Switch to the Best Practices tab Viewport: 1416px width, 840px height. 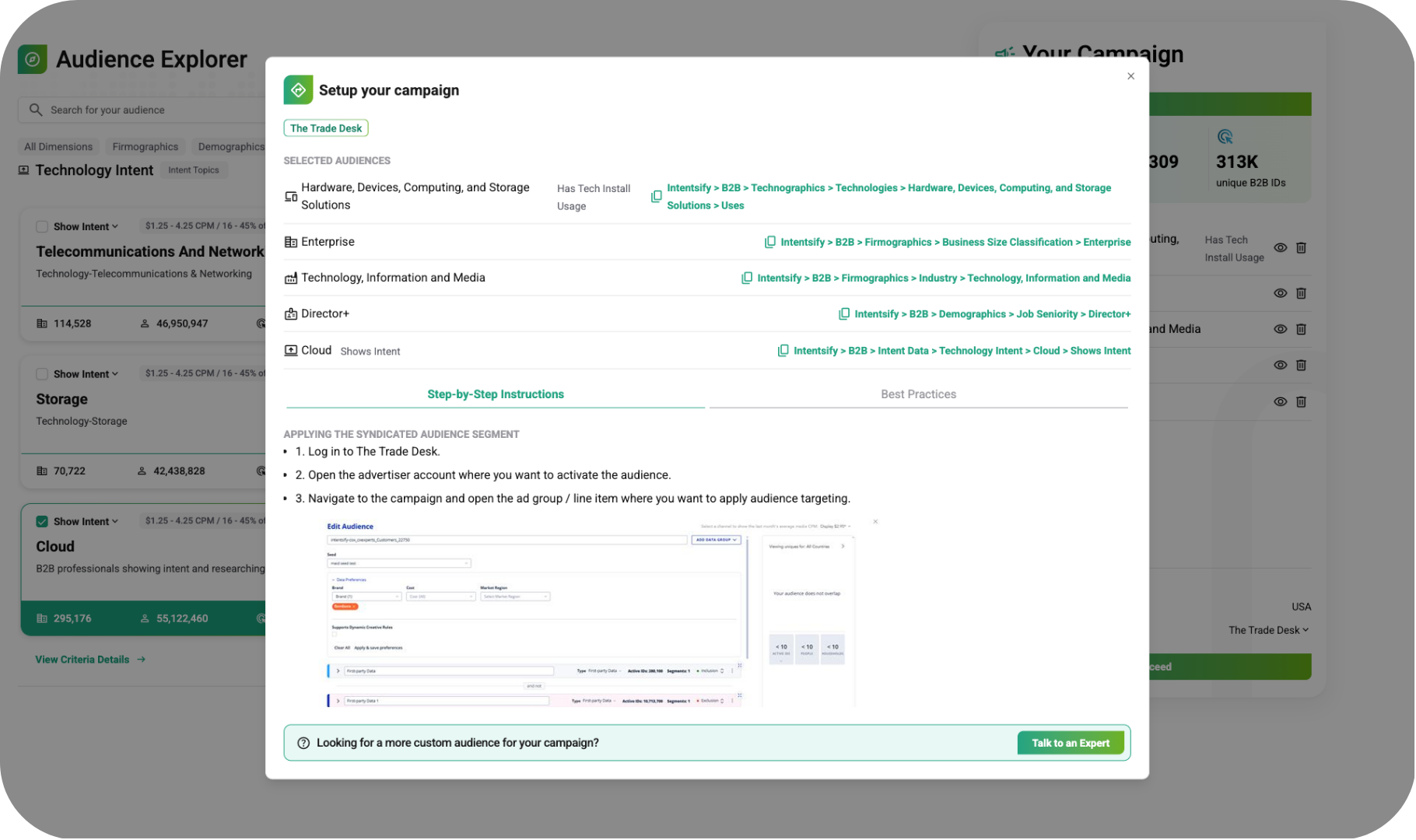(x=918, y=394)
